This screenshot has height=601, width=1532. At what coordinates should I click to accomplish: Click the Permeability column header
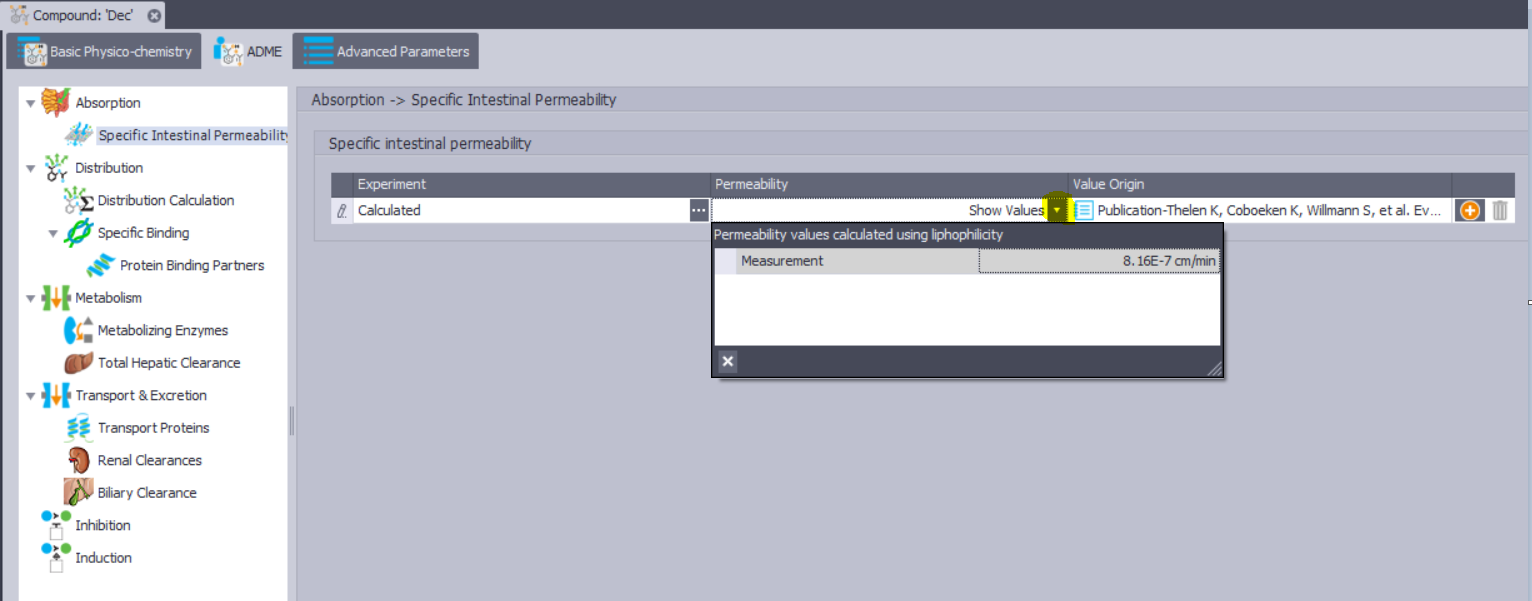[x=889, y=184]
